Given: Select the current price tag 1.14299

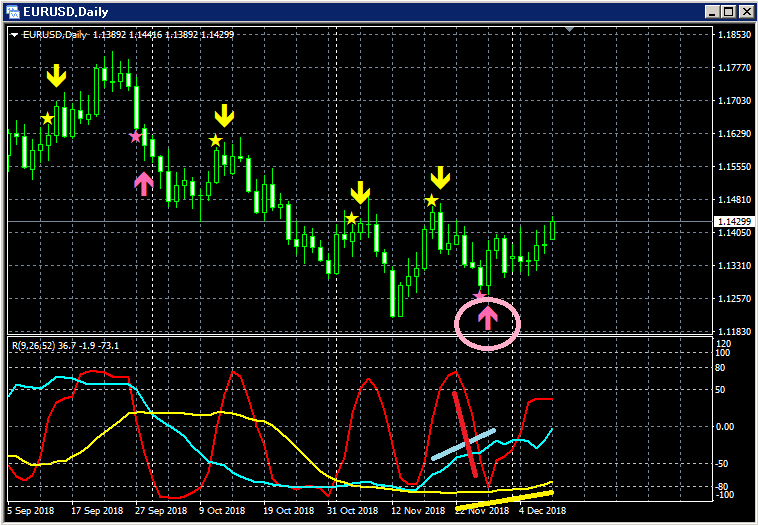Looking at the screenshot, I should click(734, 222).
